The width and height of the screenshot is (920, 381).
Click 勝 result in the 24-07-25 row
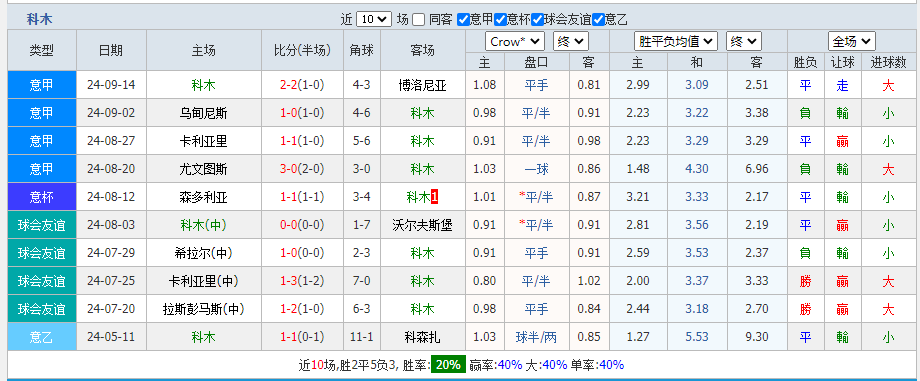click(806, 281)
